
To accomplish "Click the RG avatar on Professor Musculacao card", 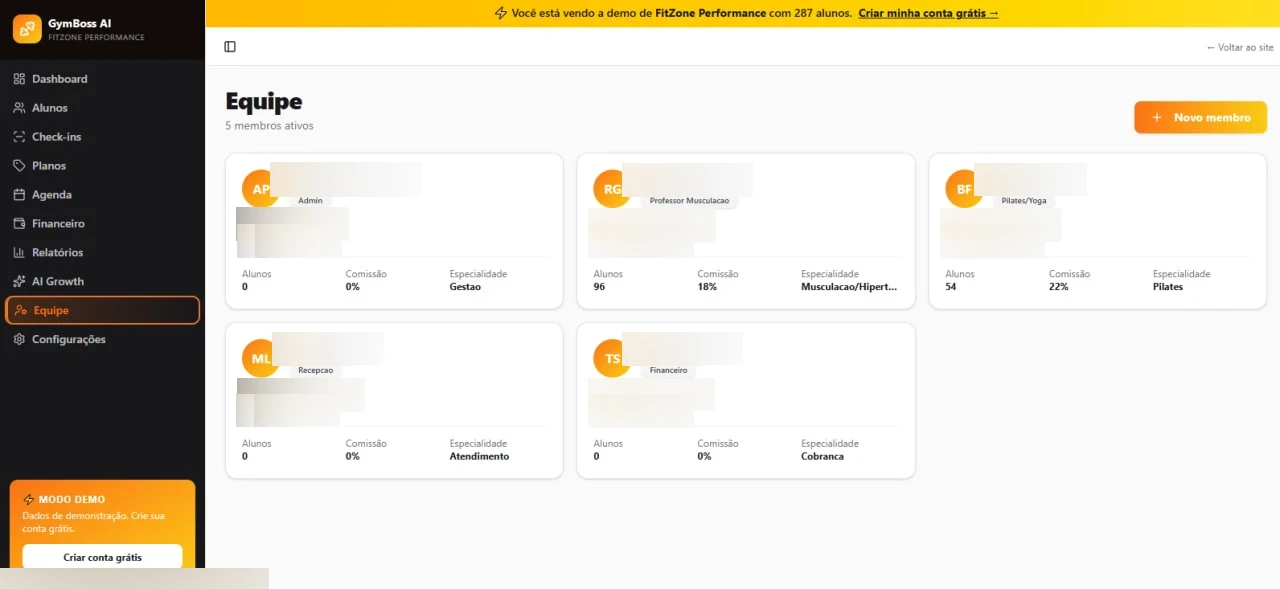I will pos(612,189).
